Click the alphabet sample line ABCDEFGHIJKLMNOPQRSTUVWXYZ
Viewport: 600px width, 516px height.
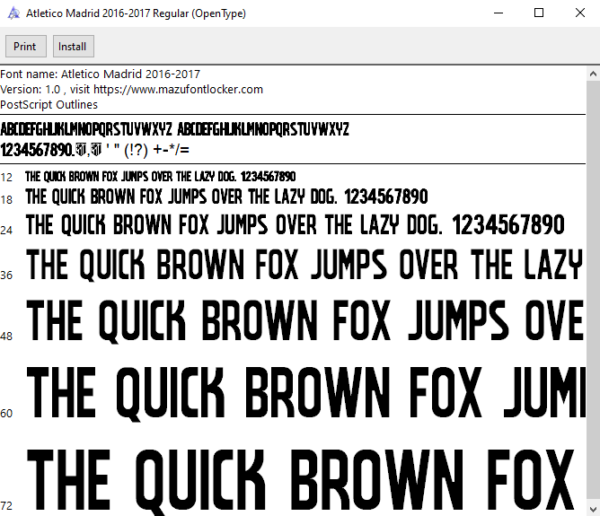coord(174,129)
